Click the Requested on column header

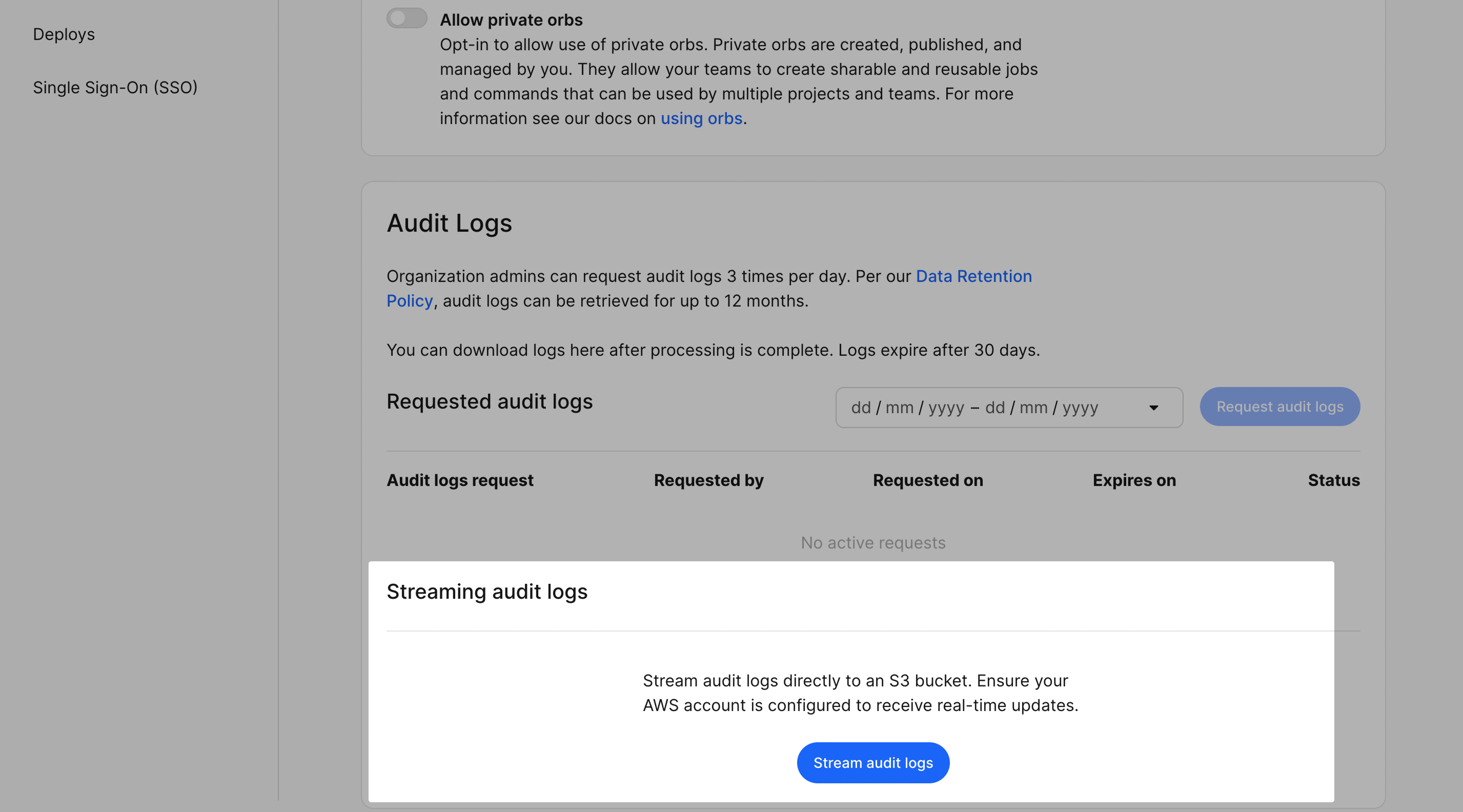(x=927, y=480)
